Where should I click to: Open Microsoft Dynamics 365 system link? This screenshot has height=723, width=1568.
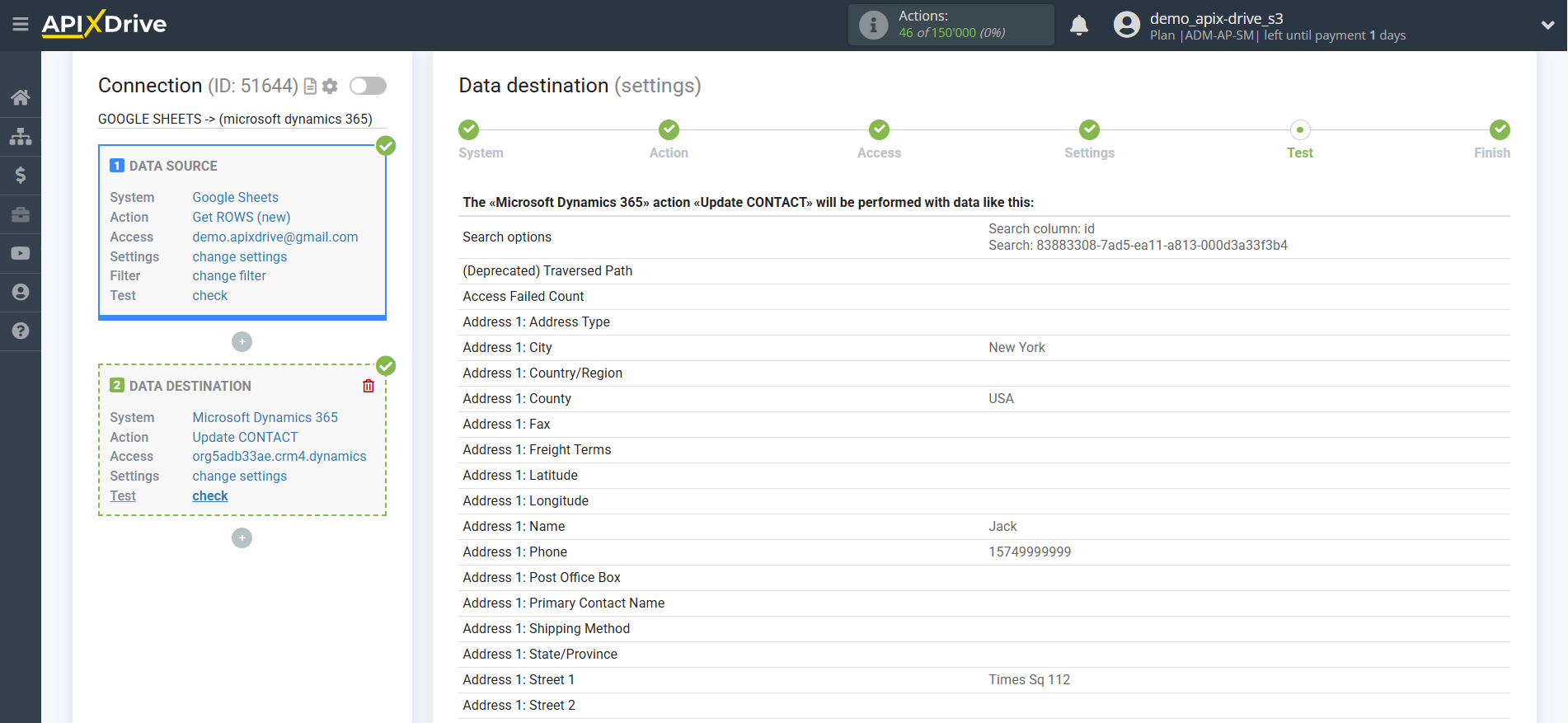[265, 417]
